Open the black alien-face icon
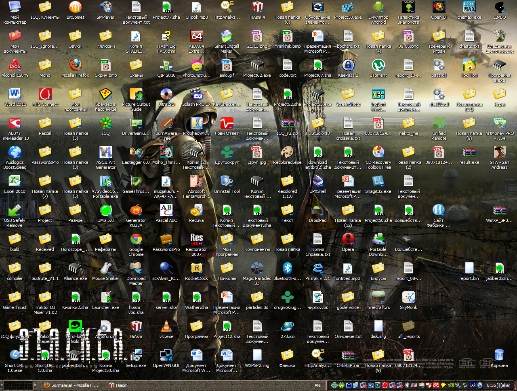Image resolution: width=517 pixels, height=391 pixels. [408, 7]
